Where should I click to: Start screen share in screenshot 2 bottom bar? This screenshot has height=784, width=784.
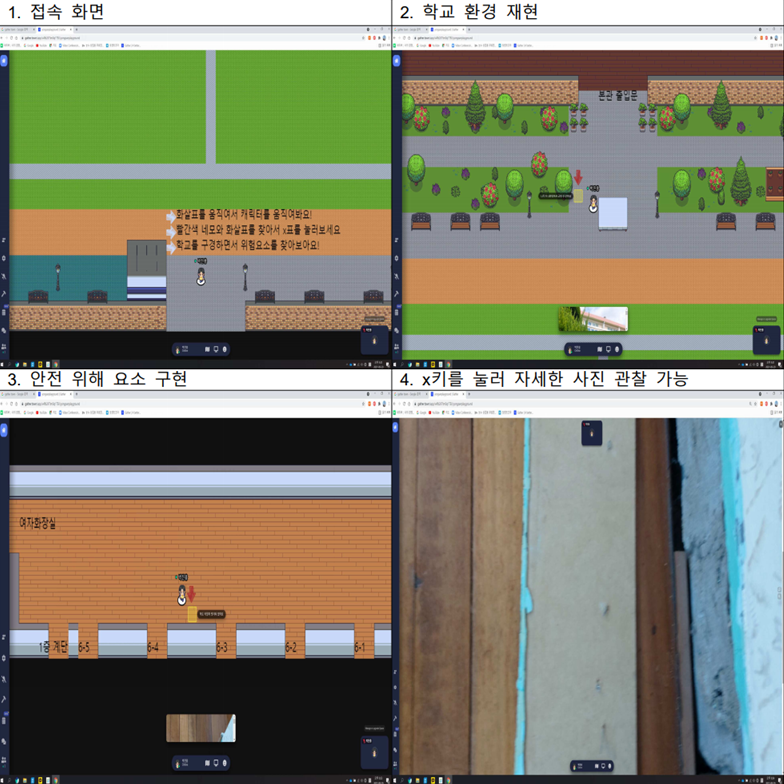608,349
